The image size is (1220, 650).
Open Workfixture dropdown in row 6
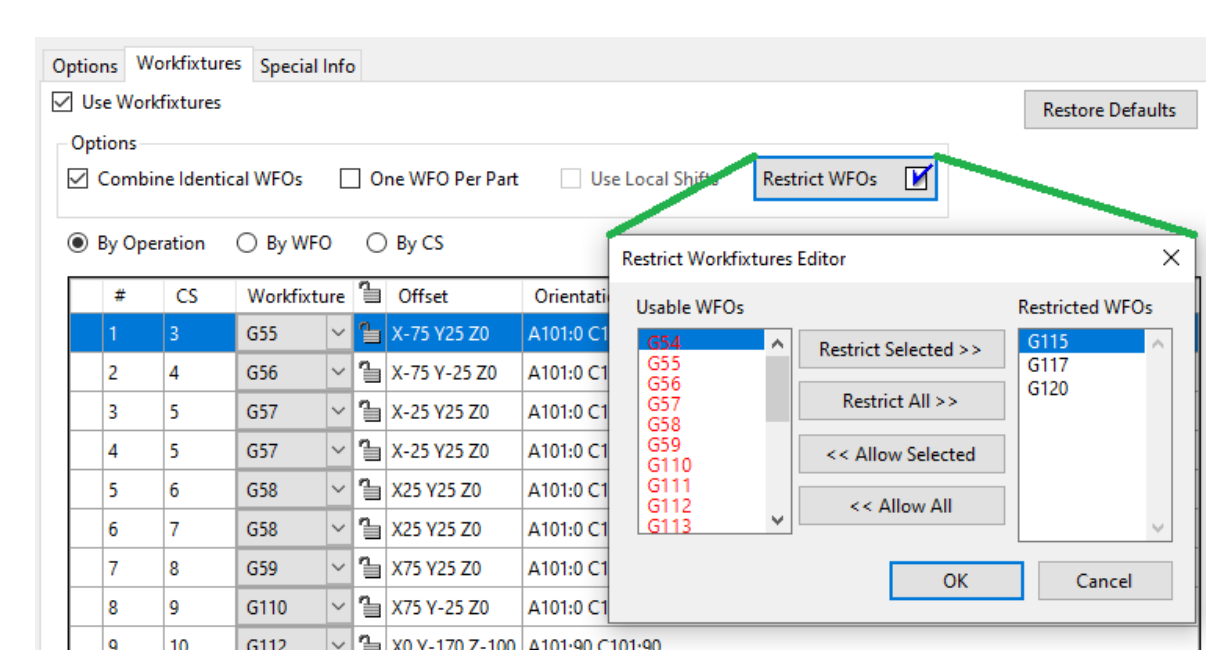(338, 529)
